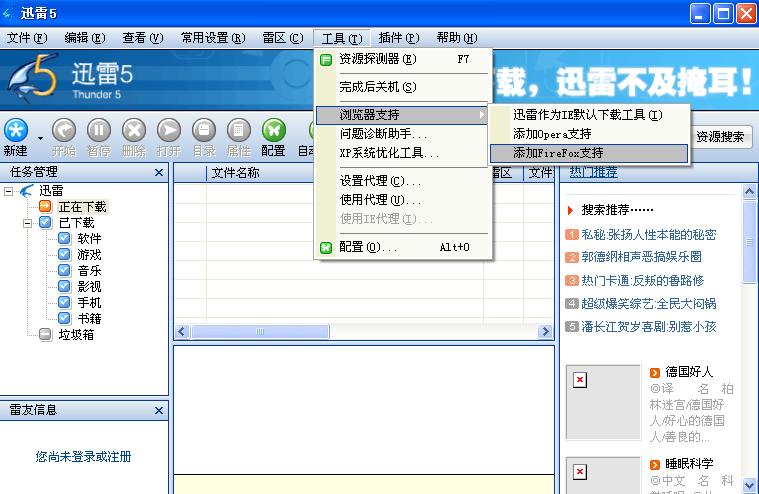The image size is (759, 494).
Task: Click the 迅雷5 Thunder 5 logo
Action: tap(70, 77)
